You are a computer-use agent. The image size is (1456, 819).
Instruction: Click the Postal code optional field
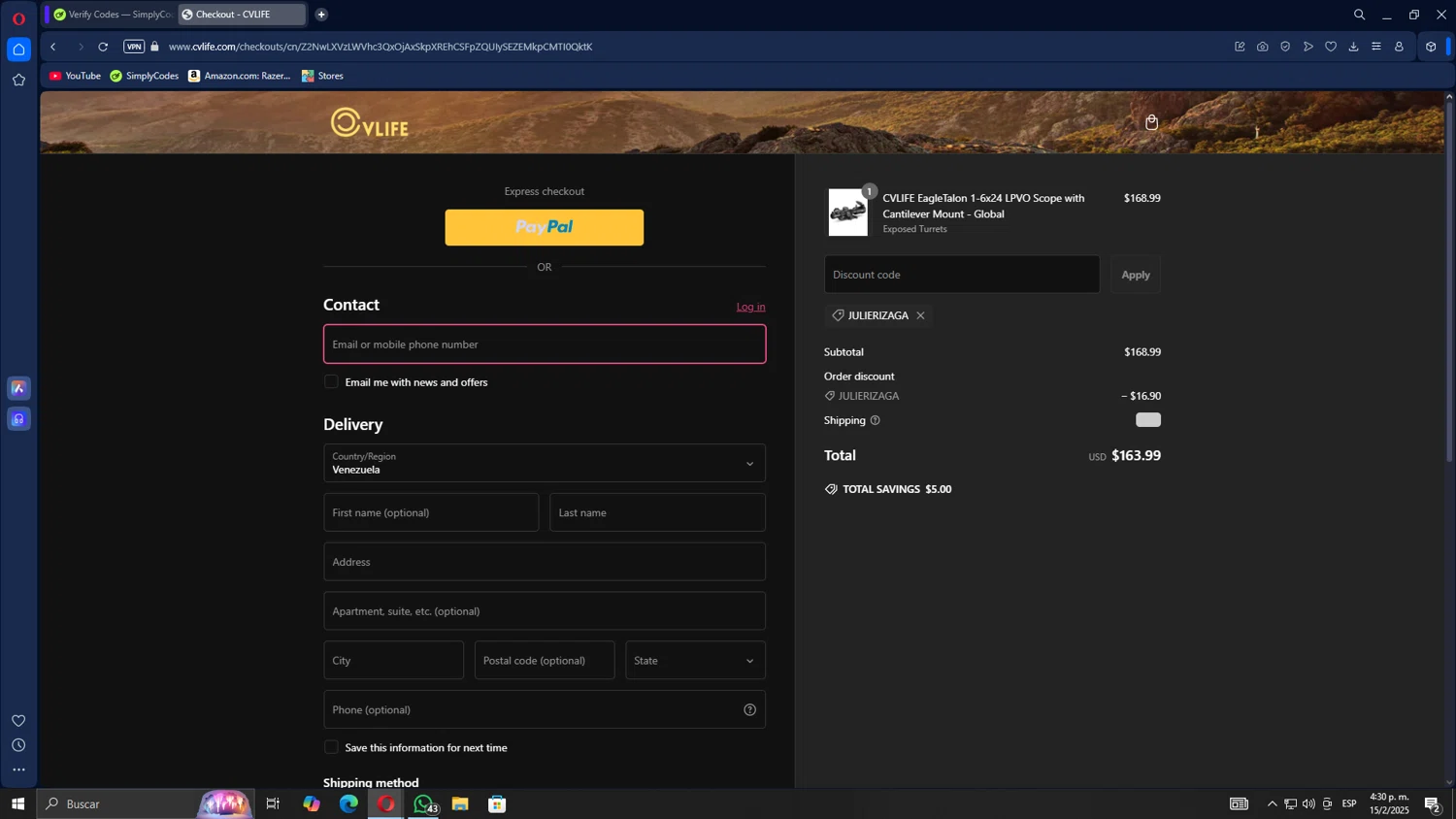545,660
